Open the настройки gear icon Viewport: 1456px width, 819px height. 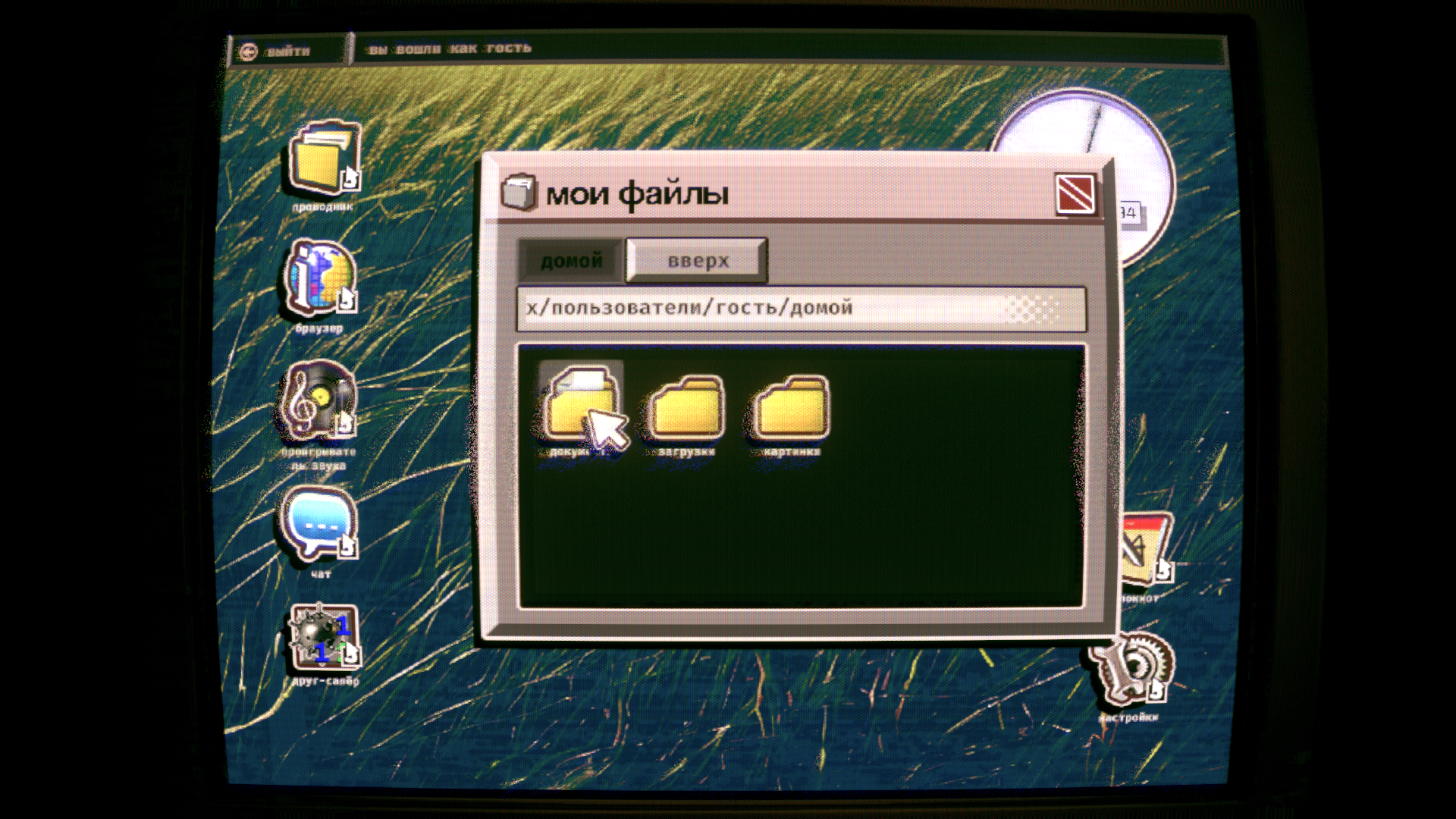(x=1132, y=669)
